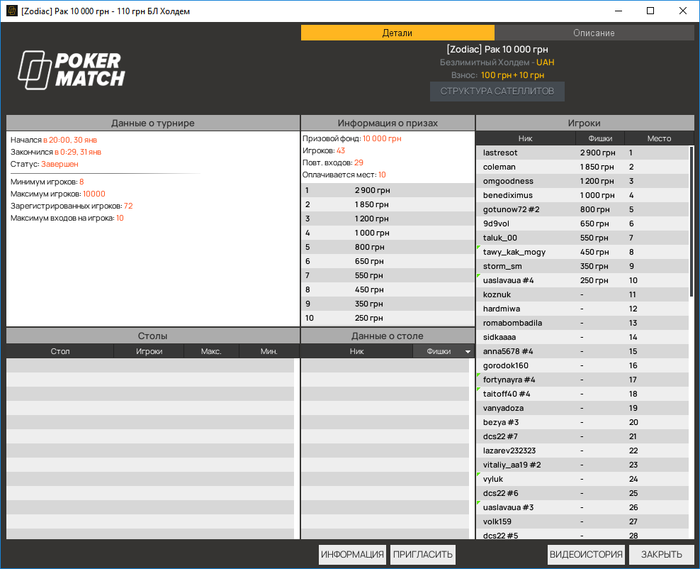Click prize row 10 with 250 грн
This screenshot has height=569, width=700.
[x=388, y=318]
